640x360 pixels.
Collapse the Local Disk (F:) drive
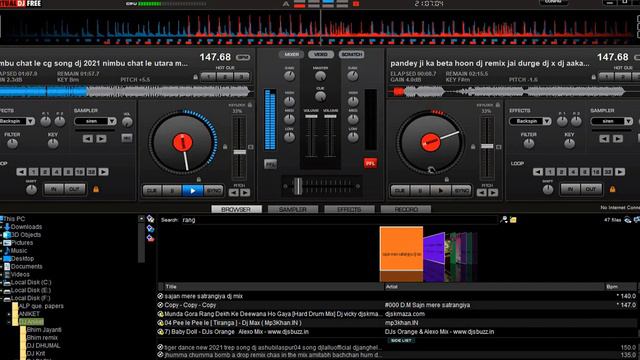1,298
